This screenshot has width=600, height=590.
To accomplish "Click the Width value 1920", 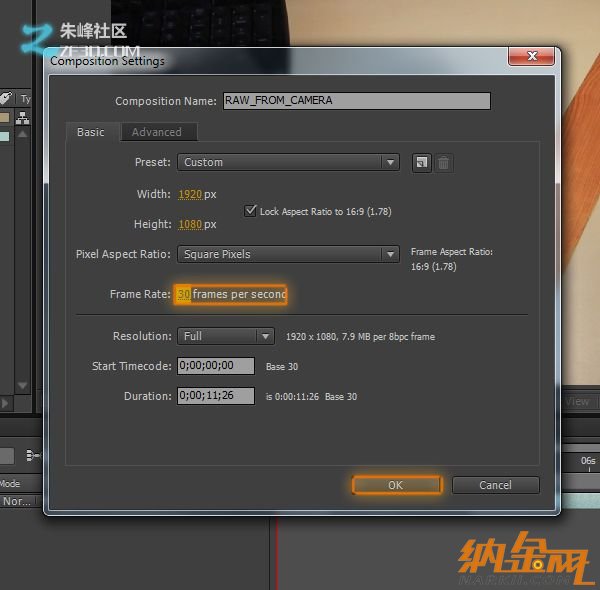I will point(190,194).
